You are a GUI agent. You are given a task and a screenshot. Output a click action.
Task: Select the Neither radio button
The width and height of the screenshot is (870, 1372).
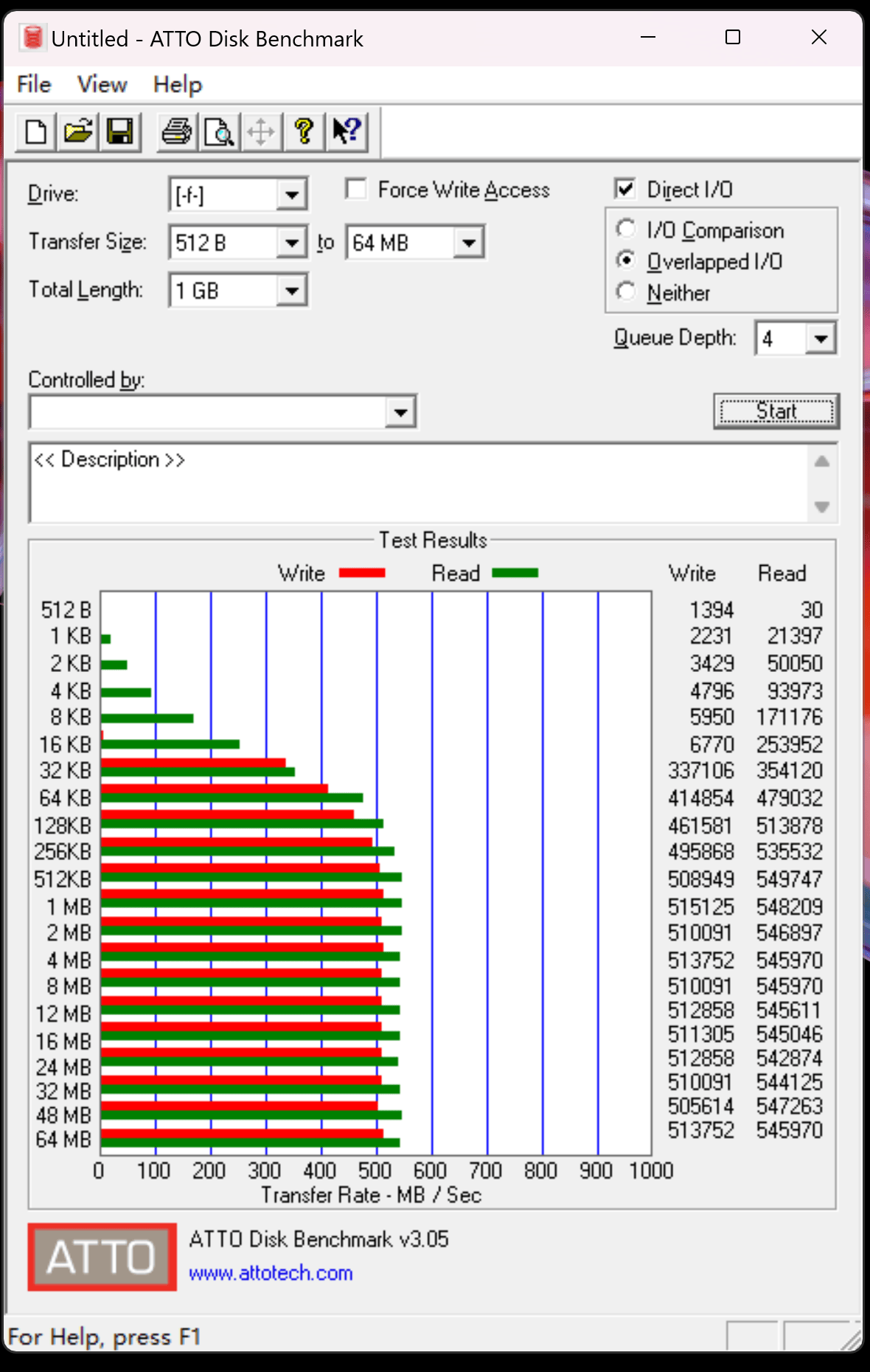[625, 291]
